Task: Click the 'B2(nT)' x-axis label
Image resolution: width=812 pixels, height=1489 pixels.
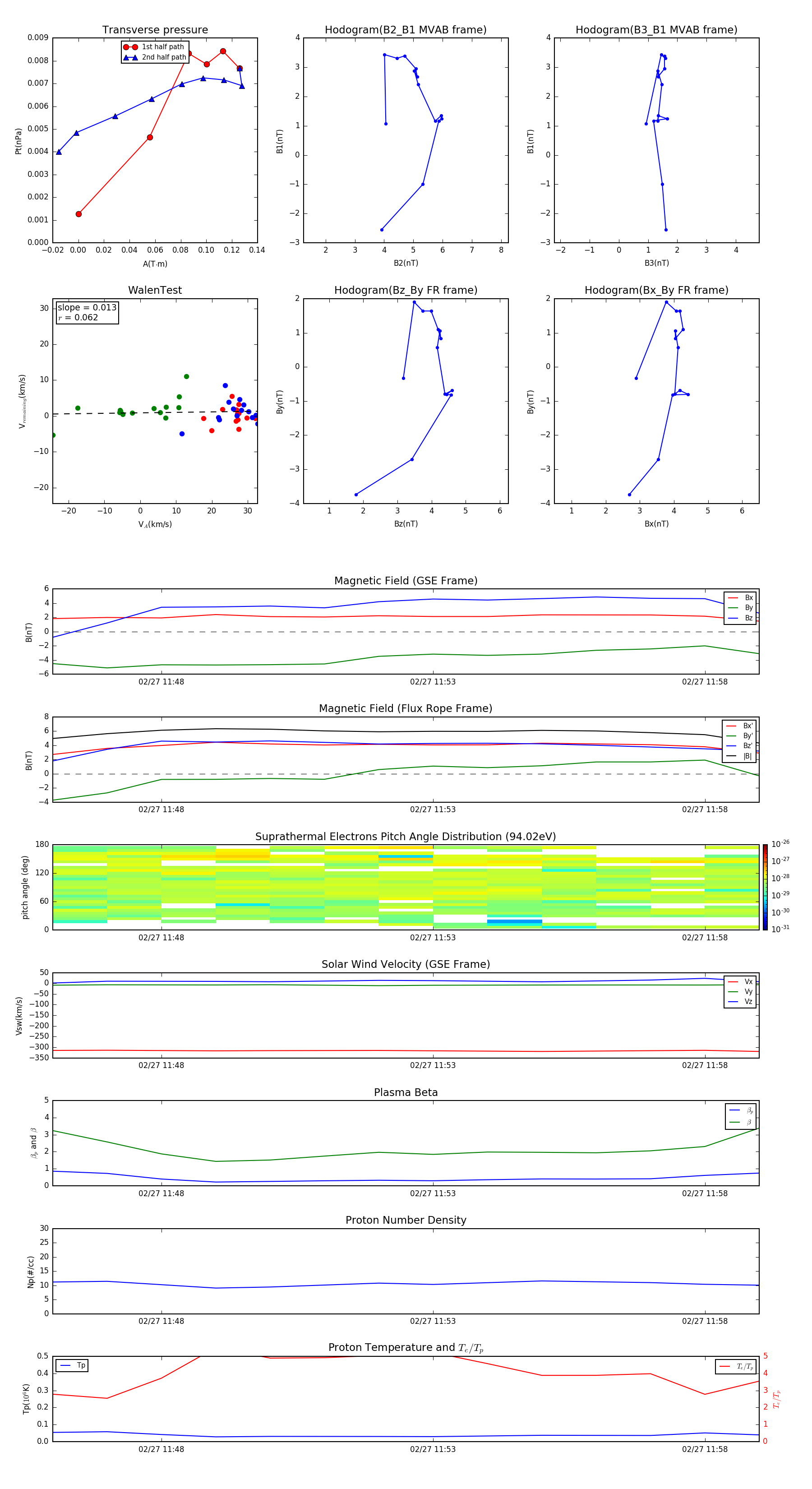Action: [x=406, y=263]
